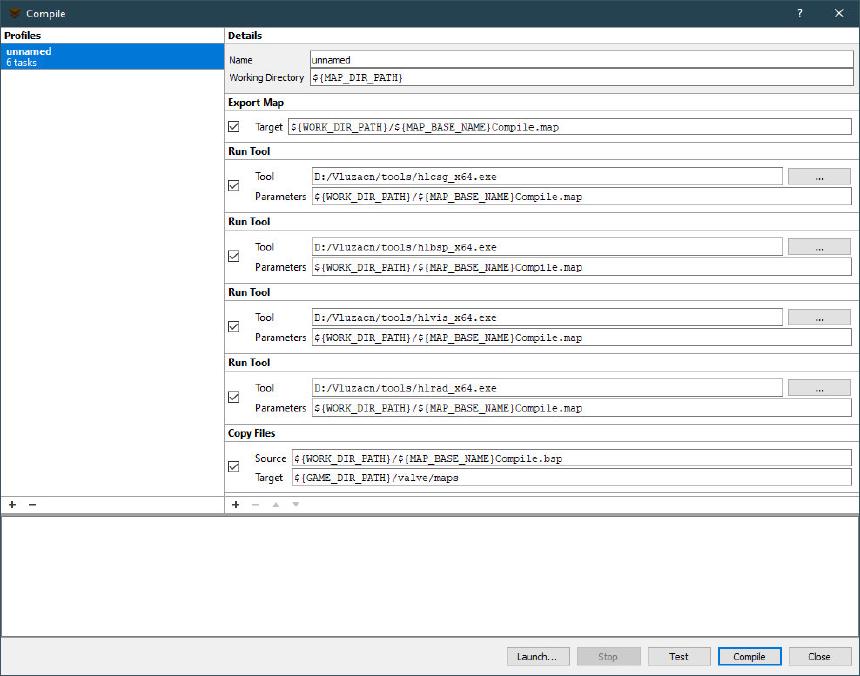This screenshot has height=676, width=860.
Task: Move task down with down arrow
Action: (296, 504)
